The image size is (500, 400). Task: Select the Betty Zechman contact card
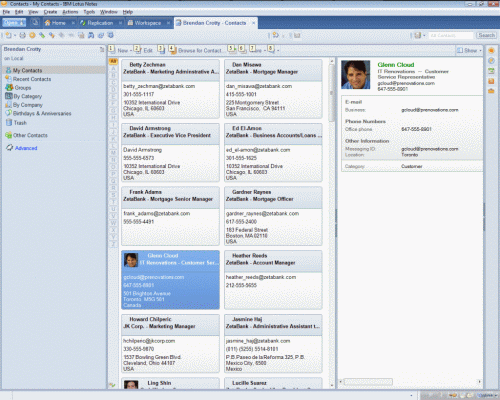click(x=170, y=89)
